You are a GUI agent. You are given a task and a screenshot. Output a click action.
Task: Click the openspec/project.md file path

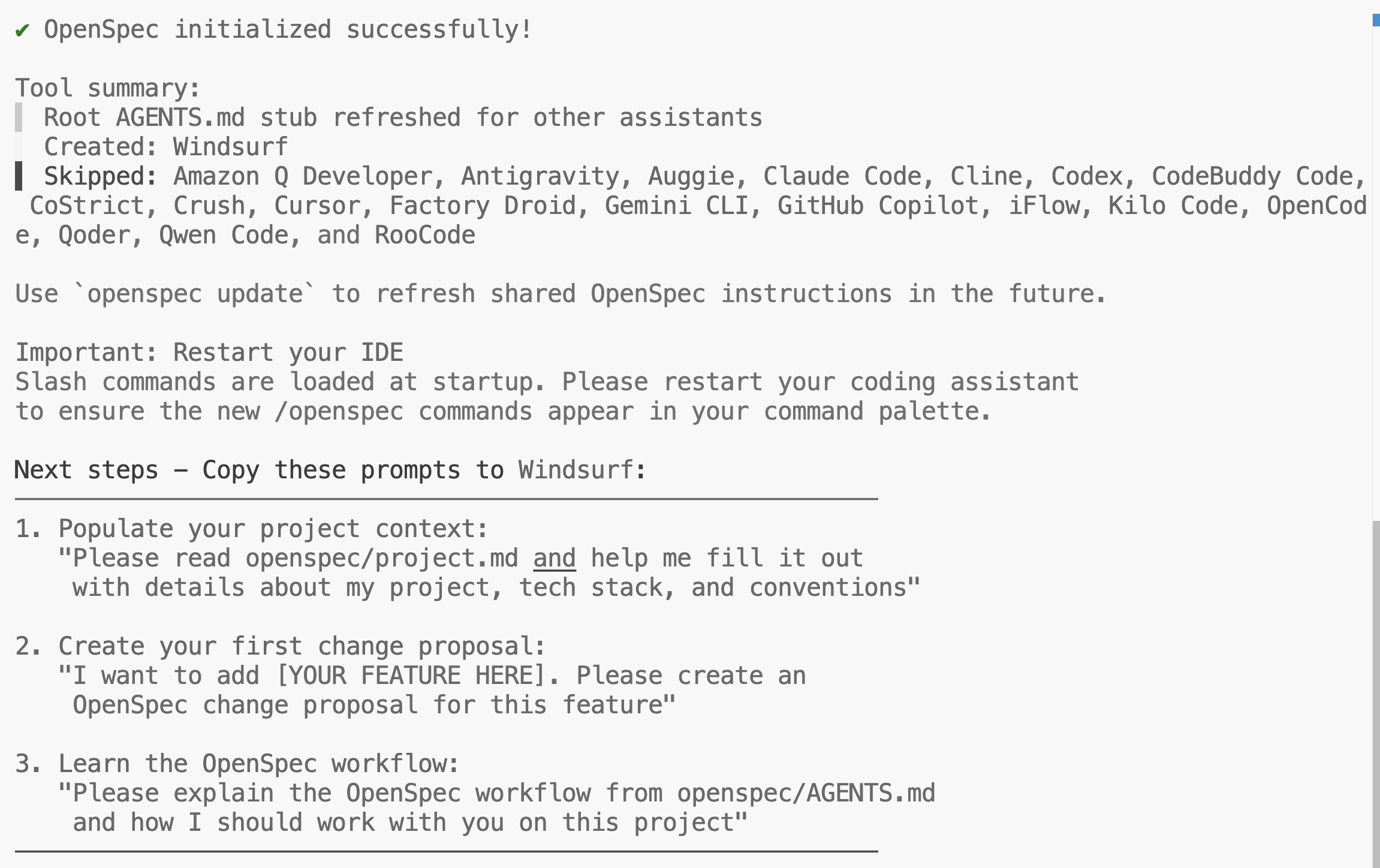381,559
